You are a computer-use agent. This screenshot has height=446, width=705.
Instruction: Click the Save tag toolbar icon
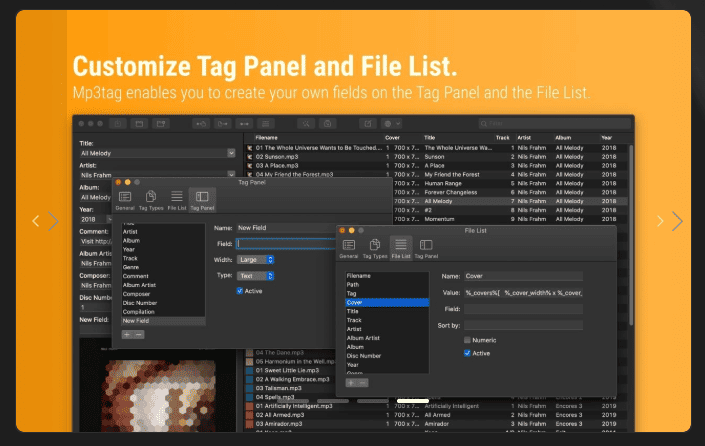pyautogui.click(x=118, y=124)
